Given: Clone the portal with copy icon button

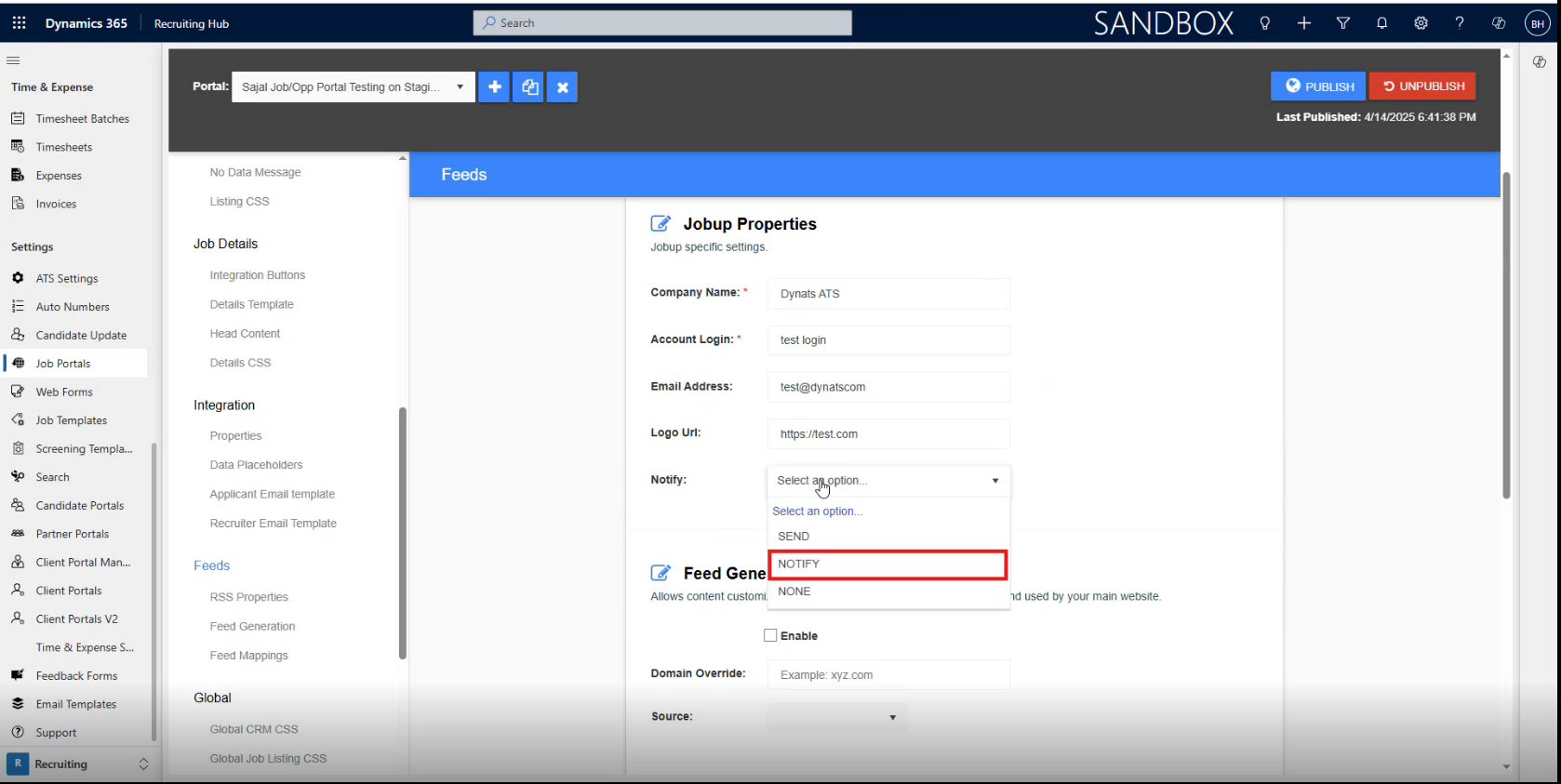Looking at the screenshot, I should coord(528,86).
